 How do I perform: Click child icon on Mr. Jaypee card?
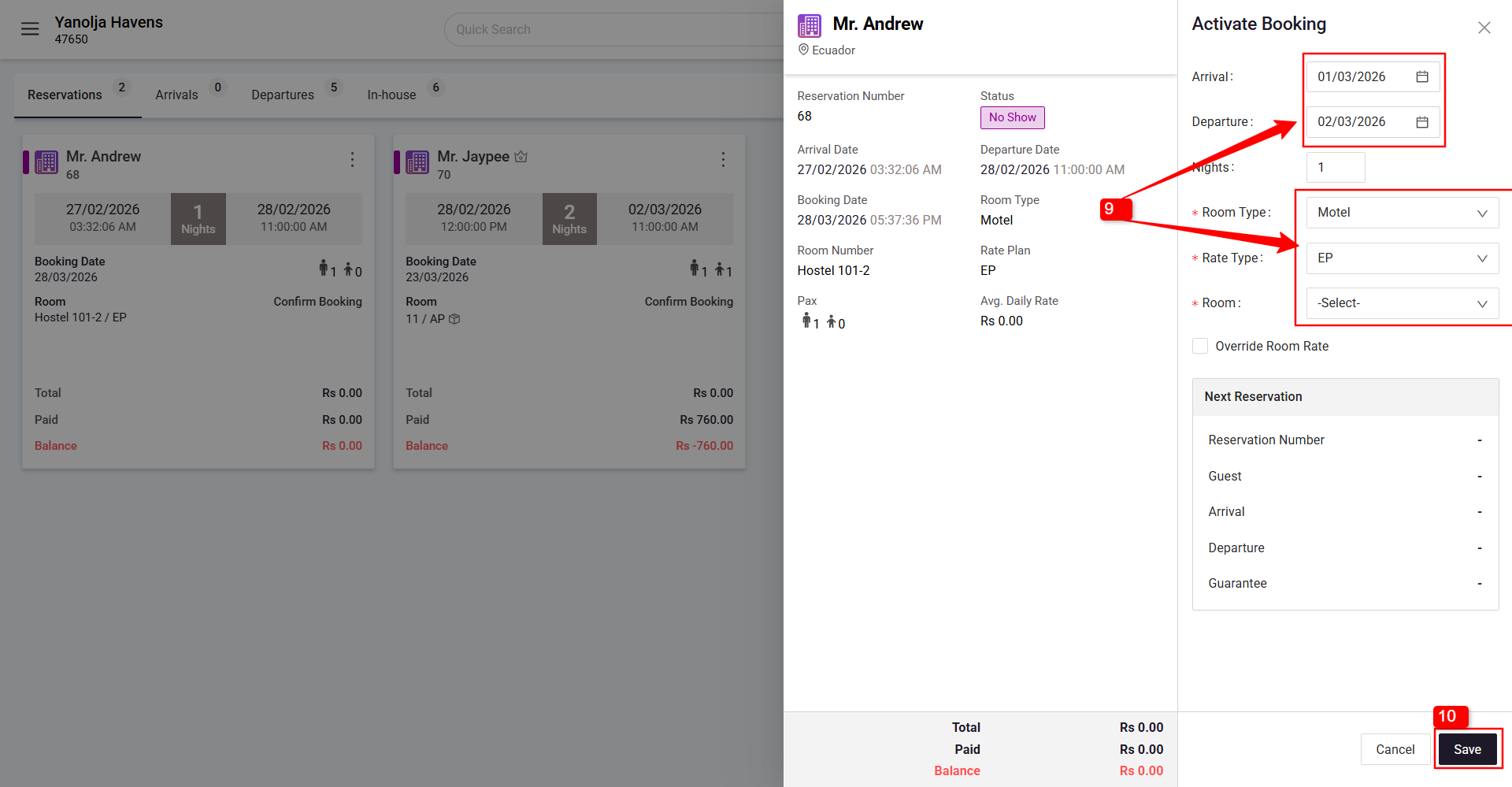(x=719, y=269)
